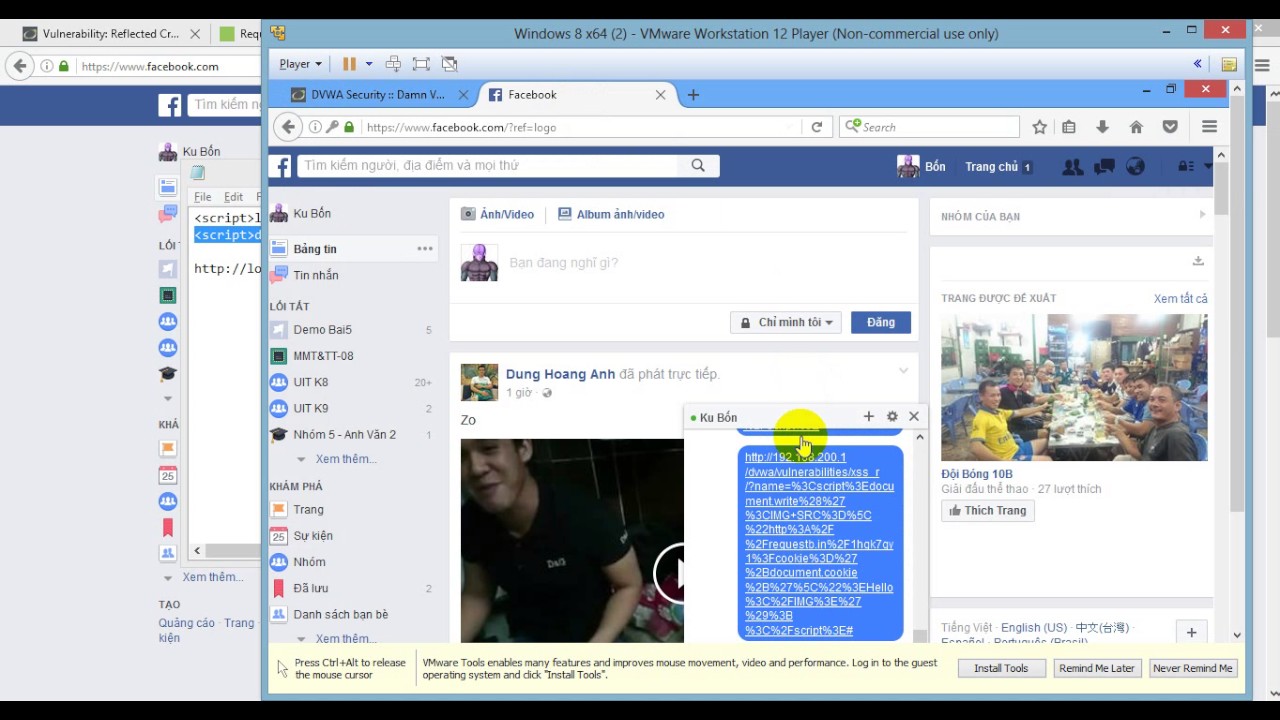Open the Facebook account dropdown arrow
Image resolution: width=1280 pixels, height=720 pixels.
click(x=1208, y=167)
